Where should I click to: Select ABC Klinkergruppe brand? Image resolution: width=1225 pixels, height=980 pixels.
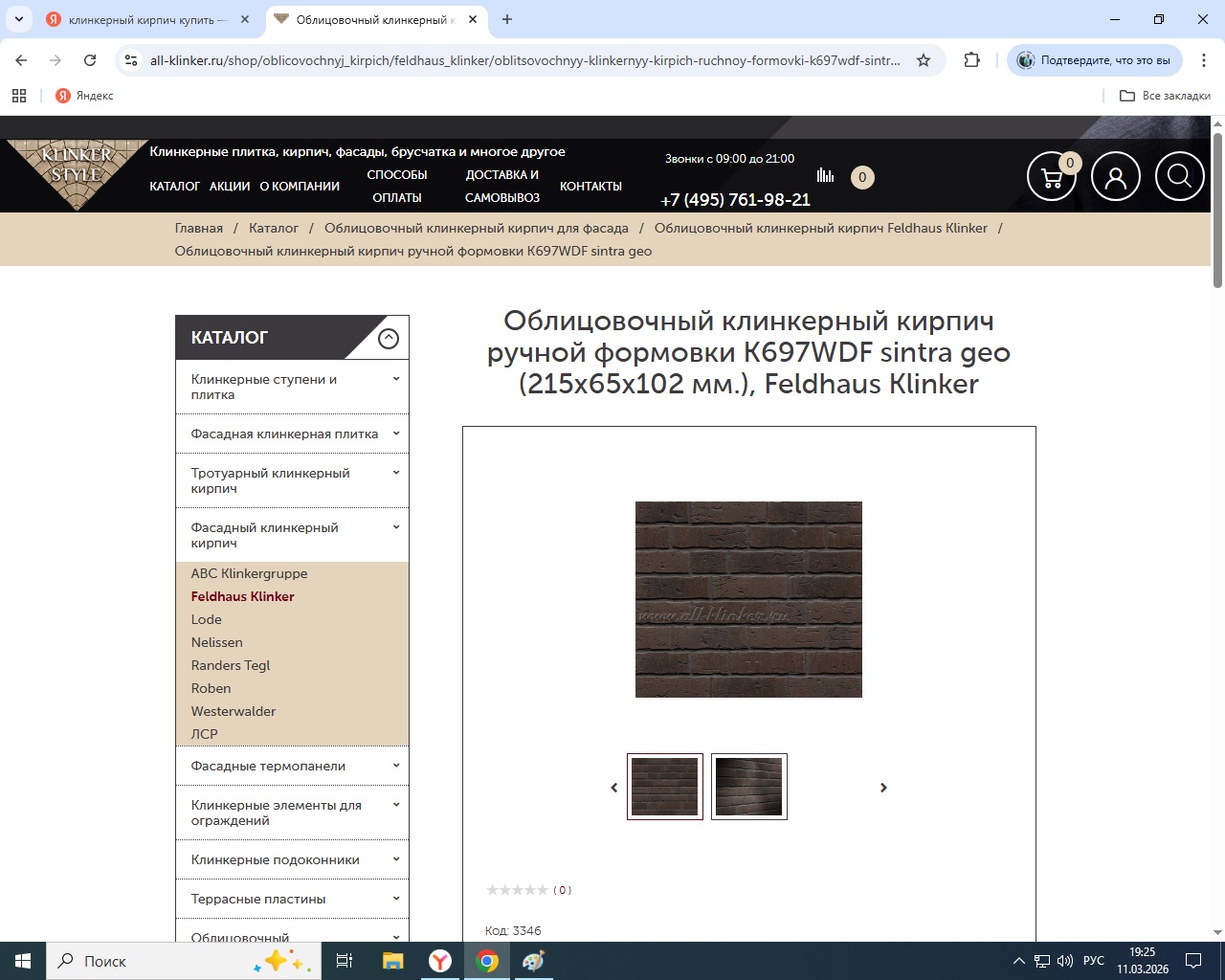pyautogui.click(x=249, y=573)
